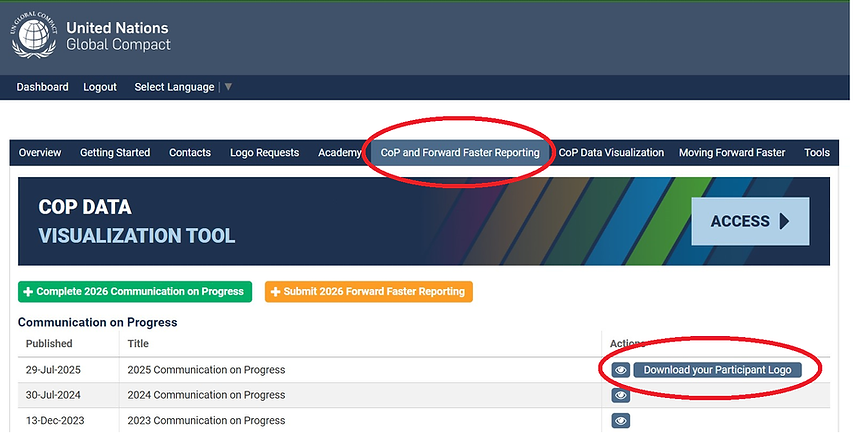
Task: Go to Dashboard in the top menu
Action: (42, 87)
